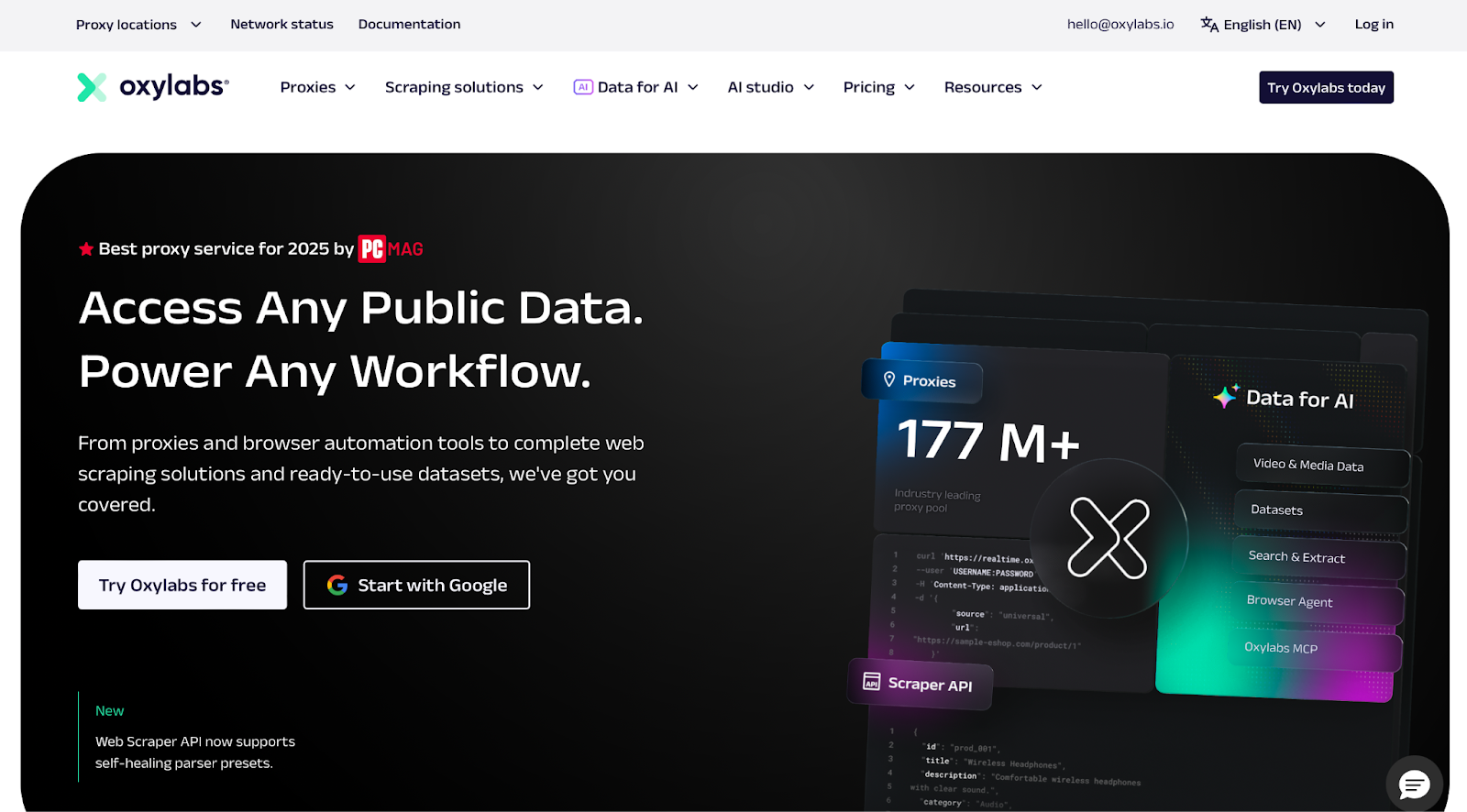Click the hero description paragraph

click(361, 474)
